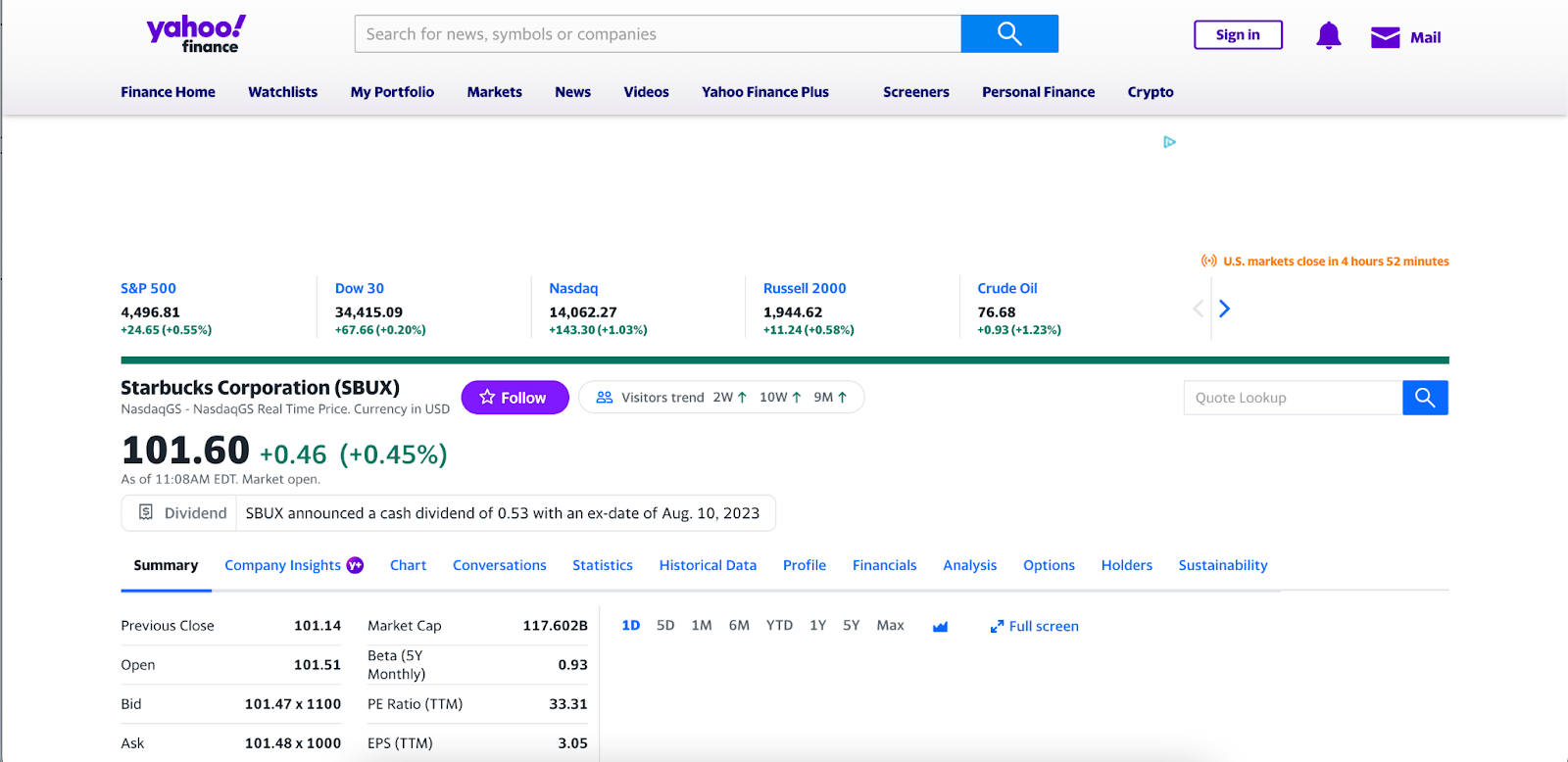Viewport: 1568px width, 762px height.
Task: Switch to the Chart tab
Action: [408, 565]
